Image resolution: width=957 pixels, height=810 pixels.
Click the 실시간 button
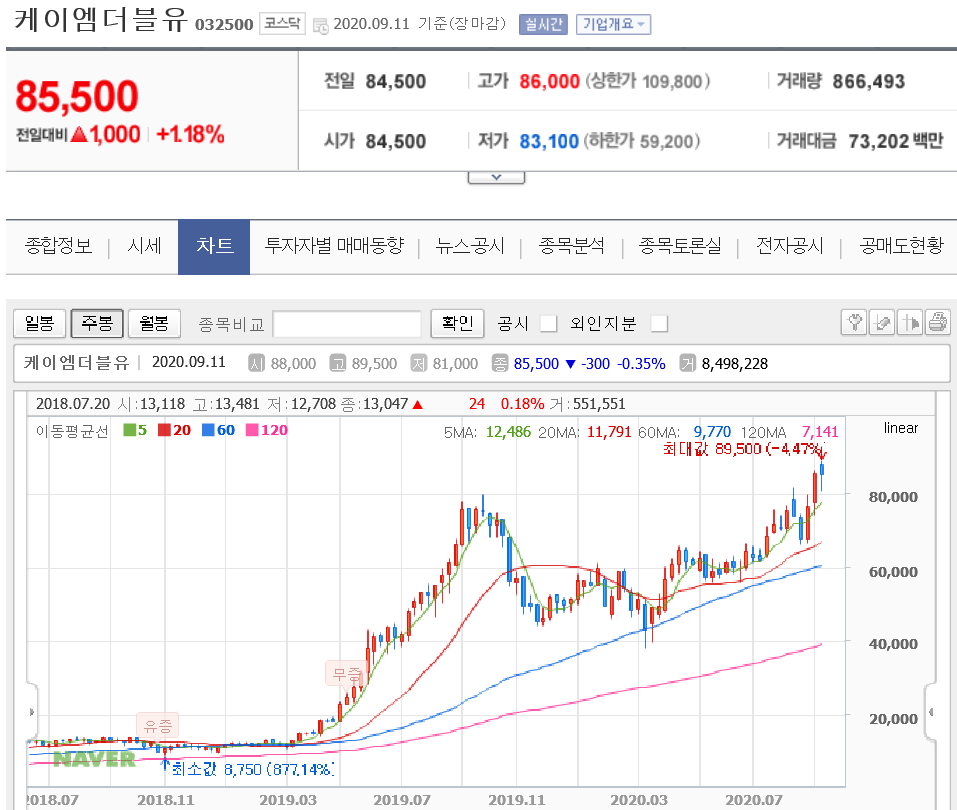(x=543, y=24)
